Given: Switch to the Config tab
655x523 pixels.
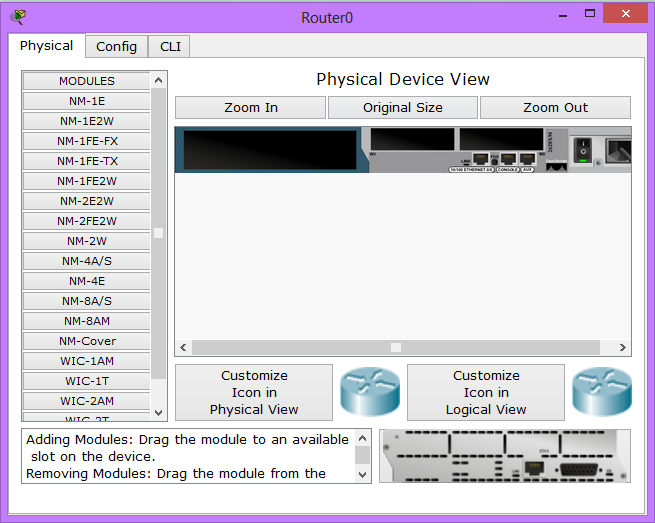Looking at the screenshot, I should [x=117, y=46].
